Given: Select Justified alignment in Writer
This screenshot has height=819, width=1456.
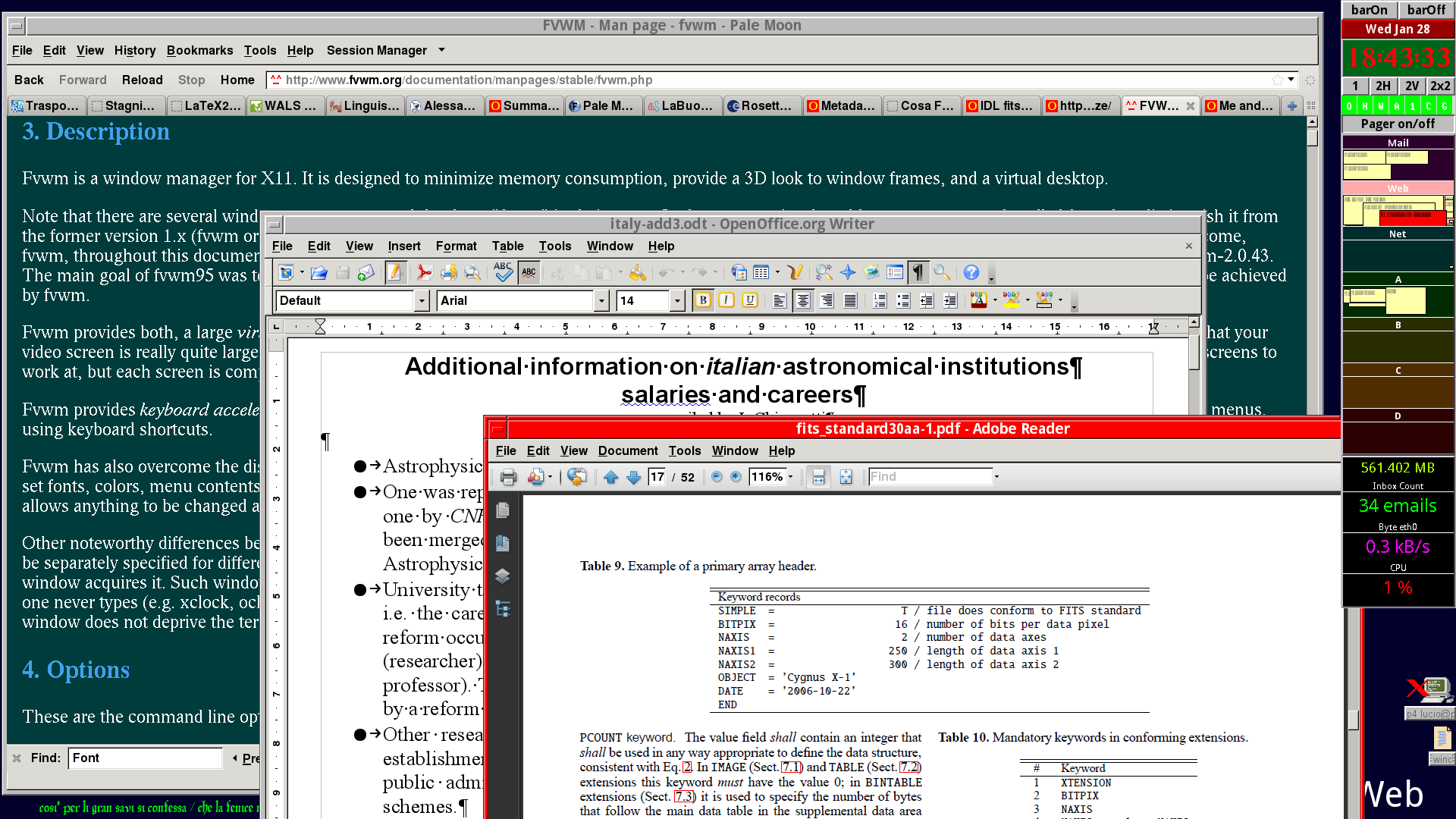Looking at the screenshot, I should pos(851,301).
